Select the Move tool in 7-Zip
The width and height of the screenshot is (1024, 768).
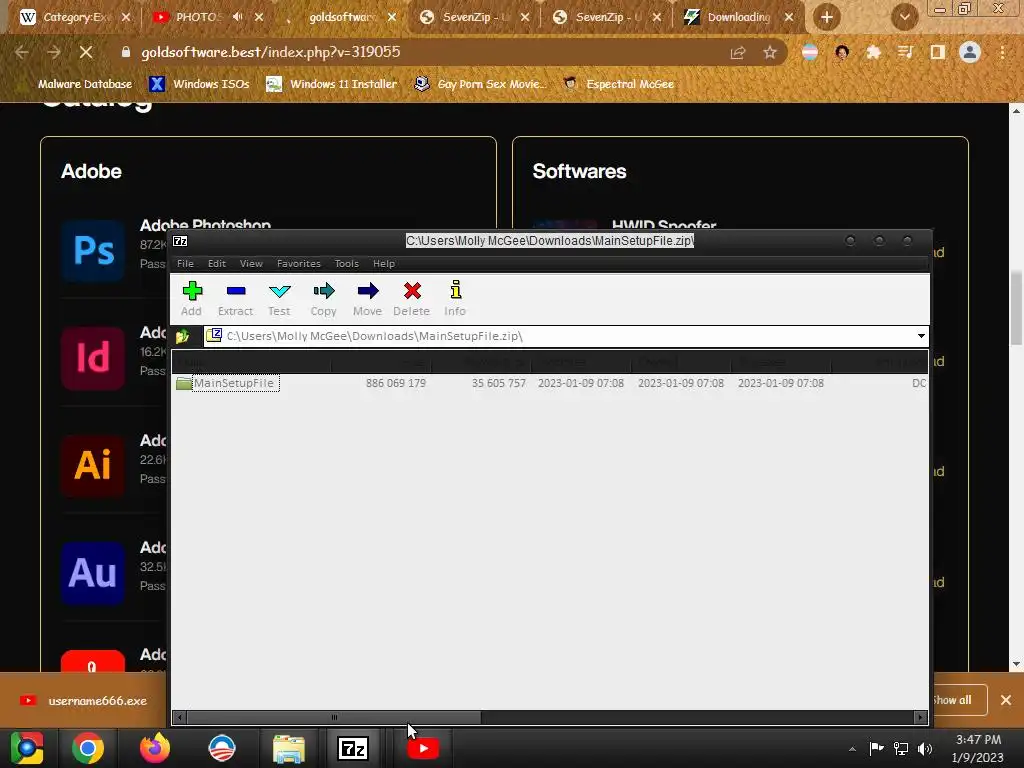[367, 298]
